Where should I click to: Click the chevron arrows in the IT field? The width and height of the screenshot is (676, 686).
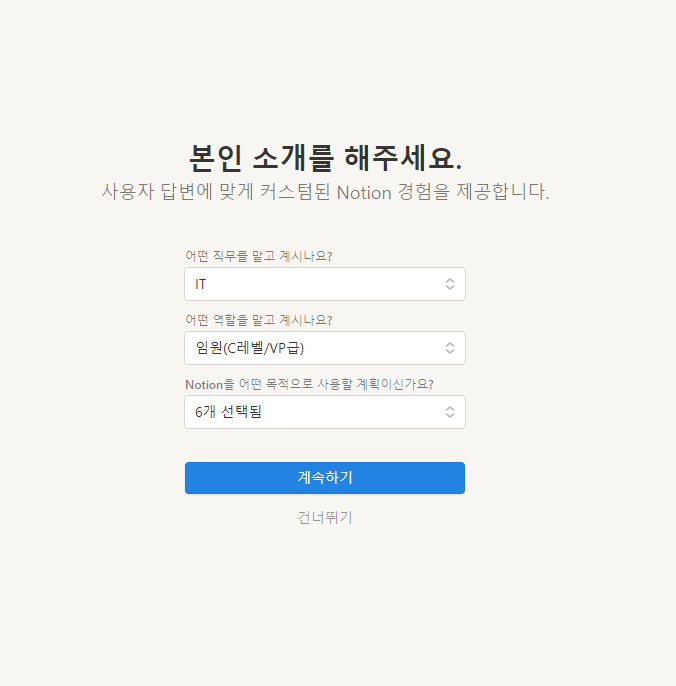coord(450,284)
